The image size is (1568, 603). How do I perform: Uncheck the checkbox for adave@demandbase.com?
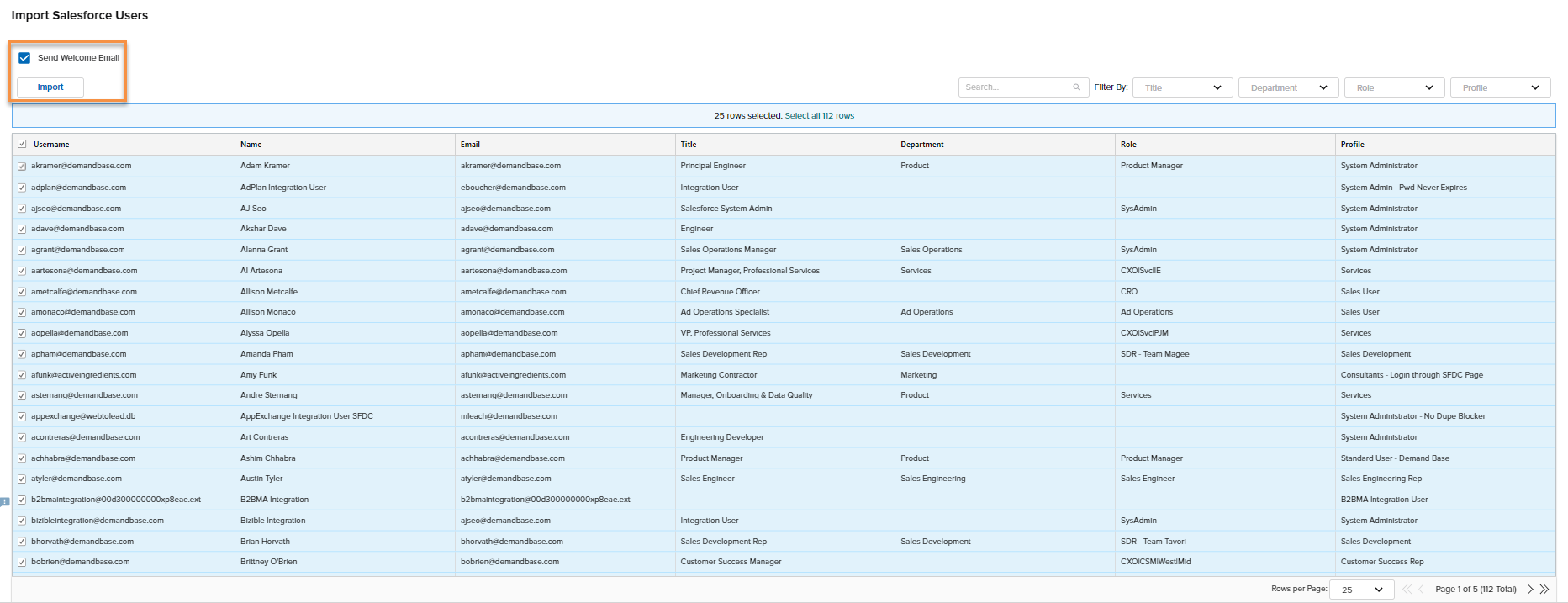[22, 229]
